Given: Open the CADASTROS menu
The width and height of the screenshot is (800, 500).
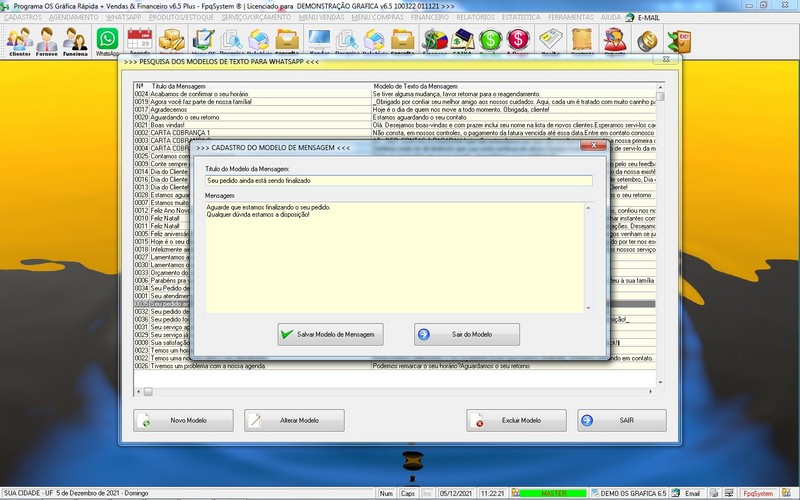Looking at the screenshot, I should pyautogui.click(x=22, y=17).
